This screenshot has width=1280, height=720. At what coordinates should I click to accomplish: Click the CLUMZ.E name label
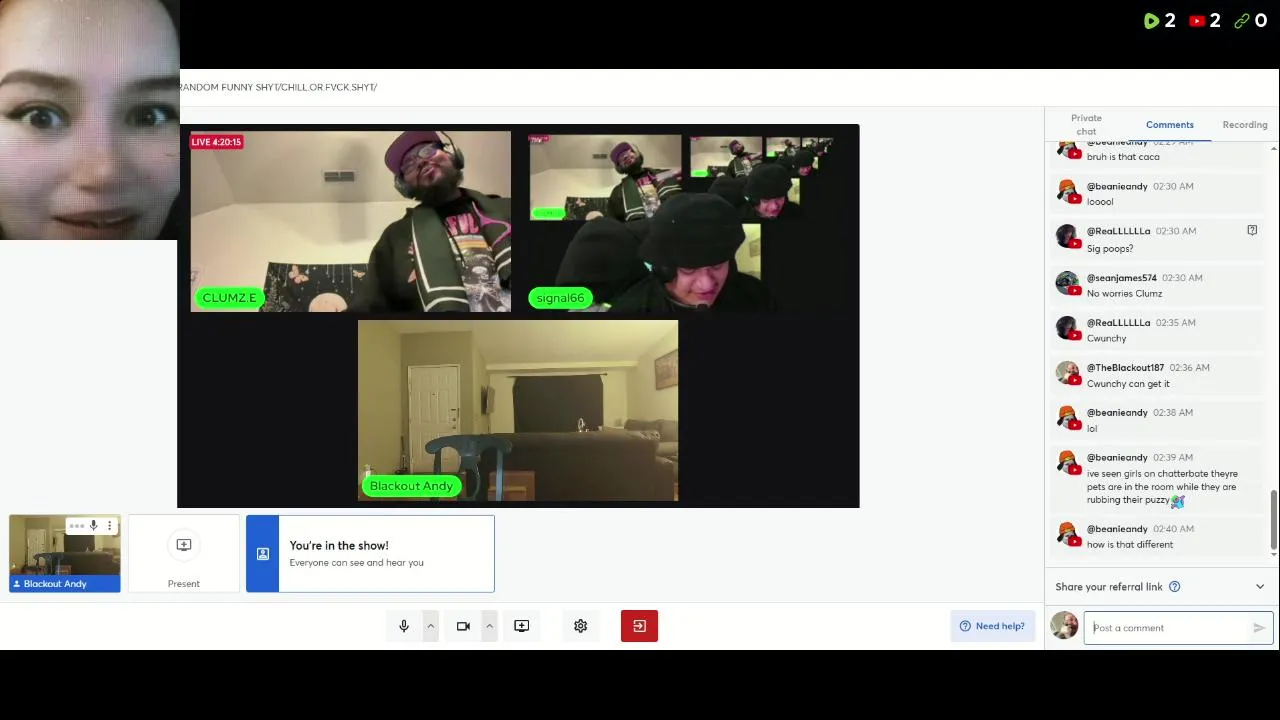click(230, 298)
